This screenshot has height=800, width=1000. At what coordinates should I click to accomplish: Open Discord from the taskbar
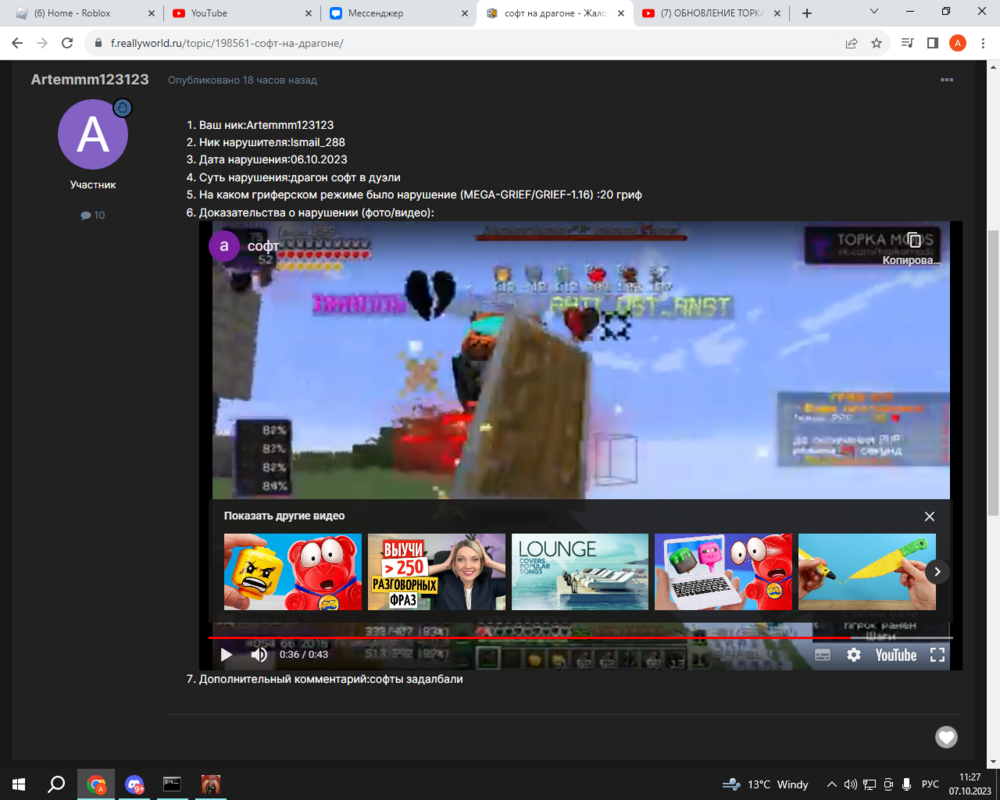tap(134, 784)
